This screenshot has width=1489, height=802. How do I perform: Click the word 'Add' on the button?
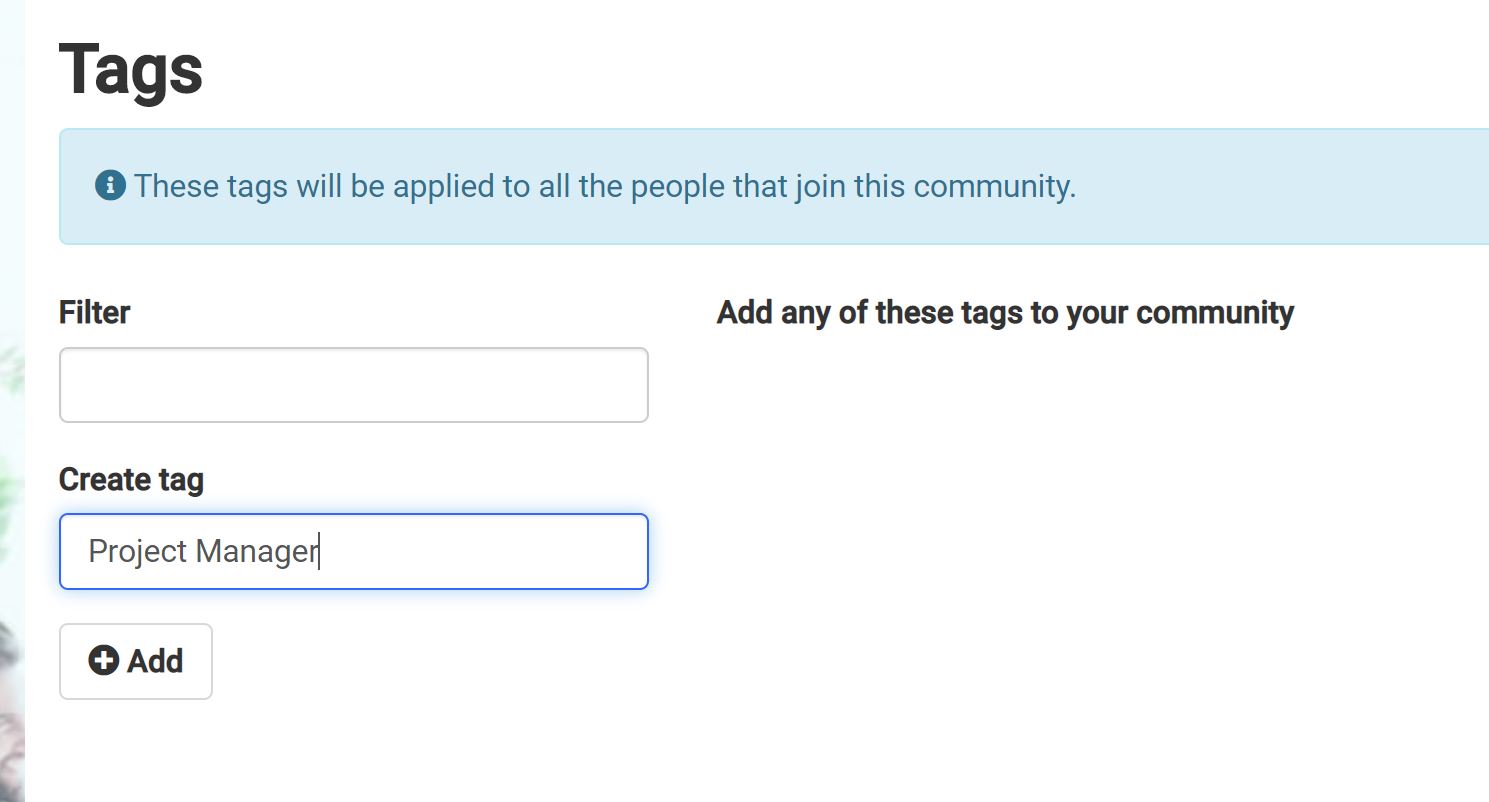[155, 661]
